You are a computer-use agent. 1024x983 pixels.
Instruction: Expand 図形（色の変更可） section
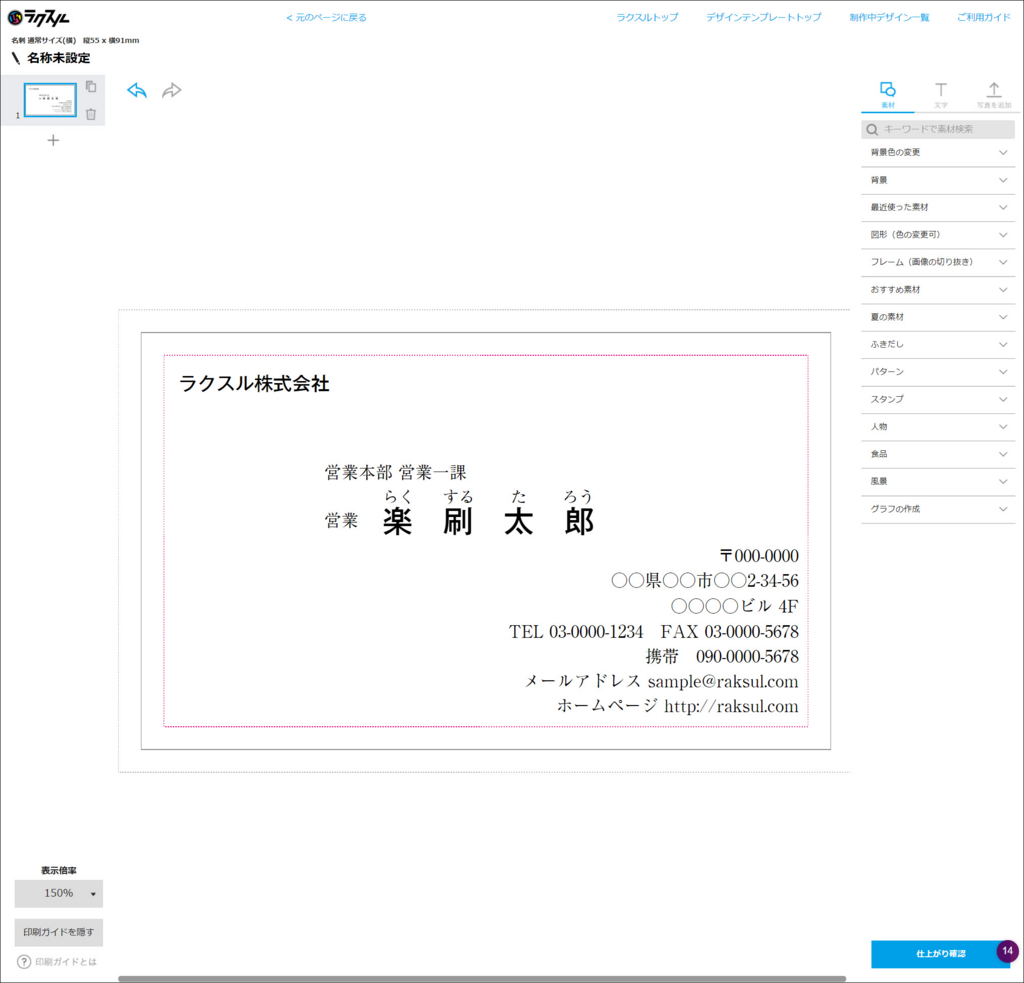pos(938,234)
